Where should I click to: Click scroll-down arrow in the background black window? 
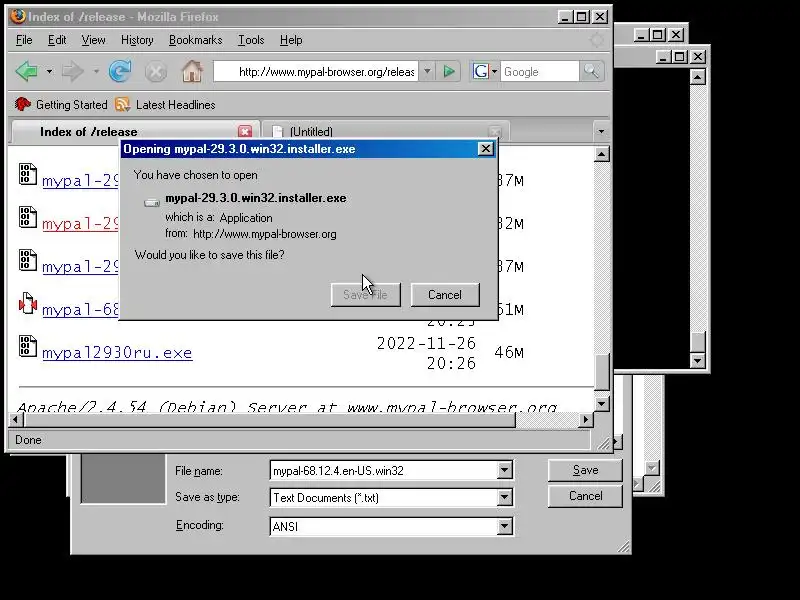tap(697, 360)
